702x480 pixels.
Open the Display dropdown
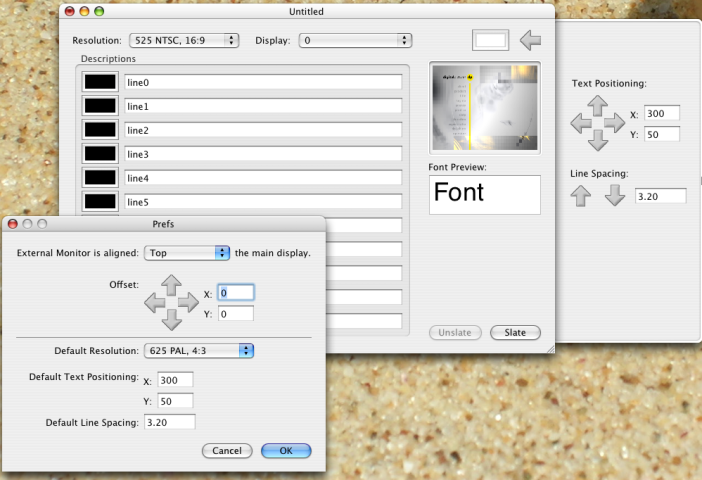point(355,40)
